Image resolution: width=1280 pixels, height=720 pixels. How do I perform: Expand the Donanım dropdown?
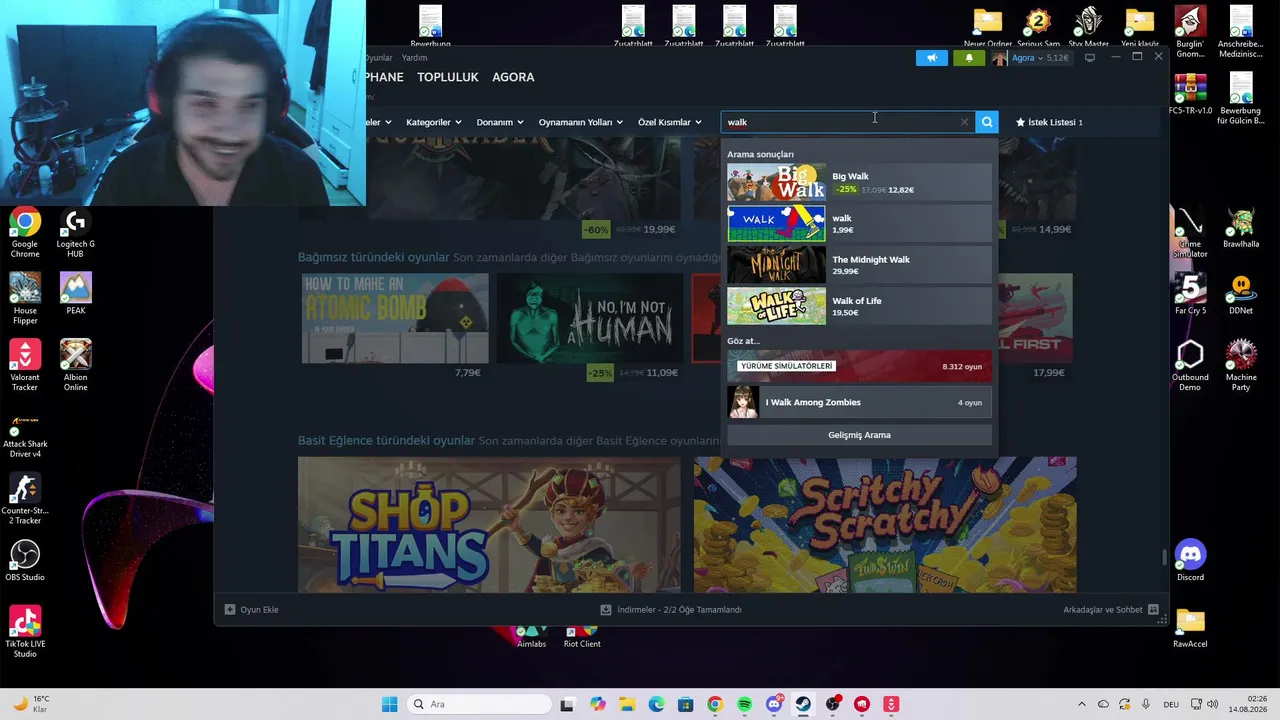(x=499, y=122)
